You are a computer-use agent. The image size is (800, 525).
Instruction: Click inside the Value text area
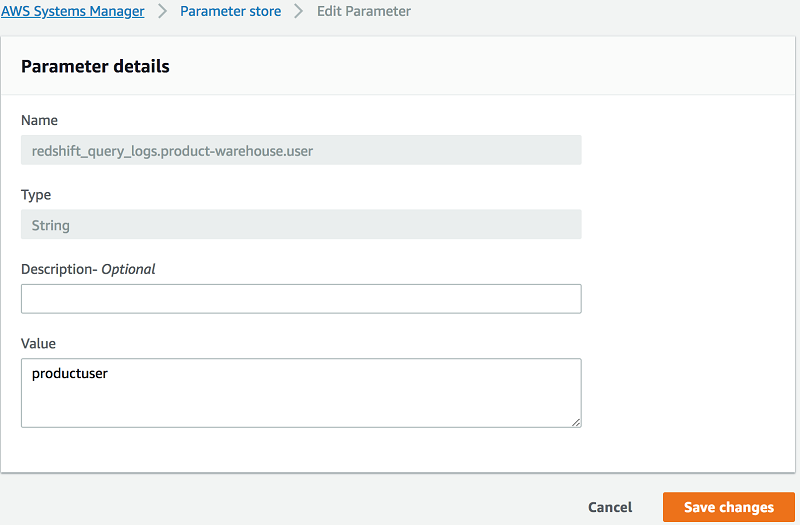click(301, 400)
